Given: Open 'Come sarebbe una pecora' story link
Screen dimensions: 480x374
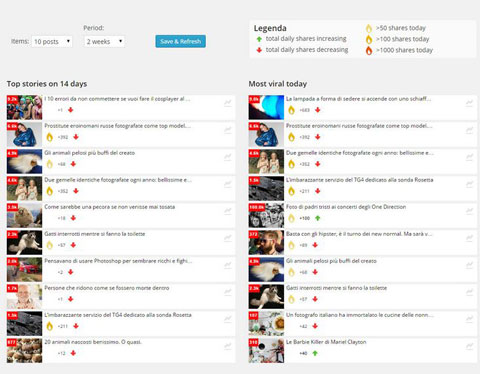Looking at the screenshot, I should (110, 207).
